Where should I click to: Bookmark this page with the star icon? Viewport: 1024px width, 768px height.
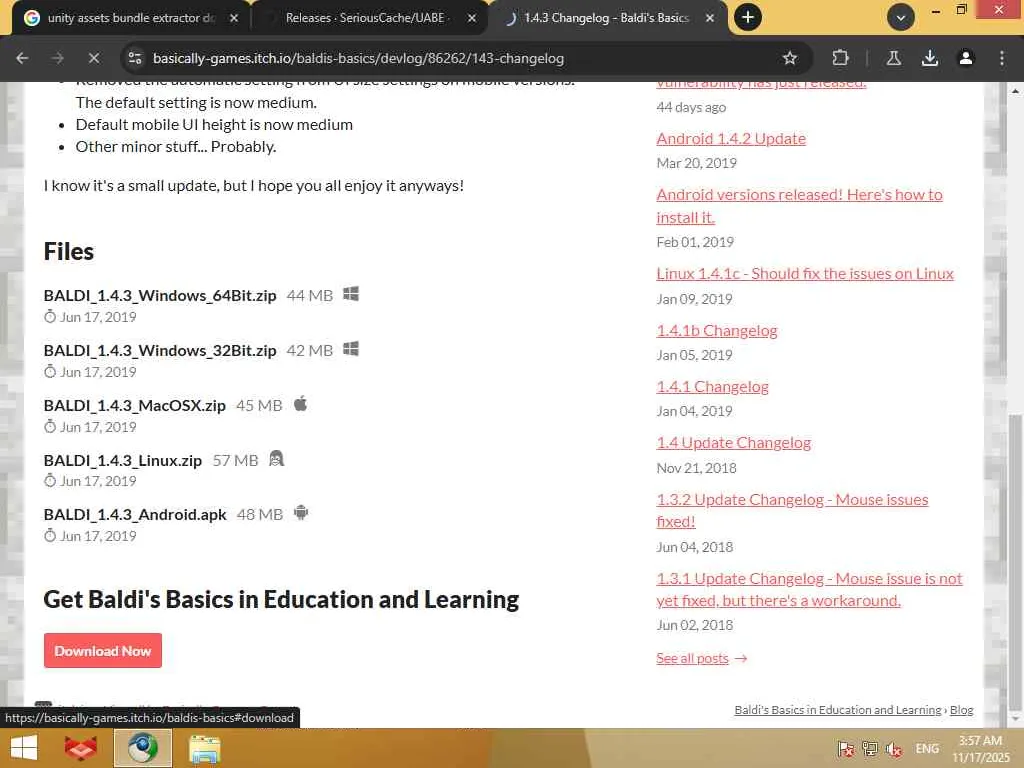pyautogui.click(x=790, y=58)
